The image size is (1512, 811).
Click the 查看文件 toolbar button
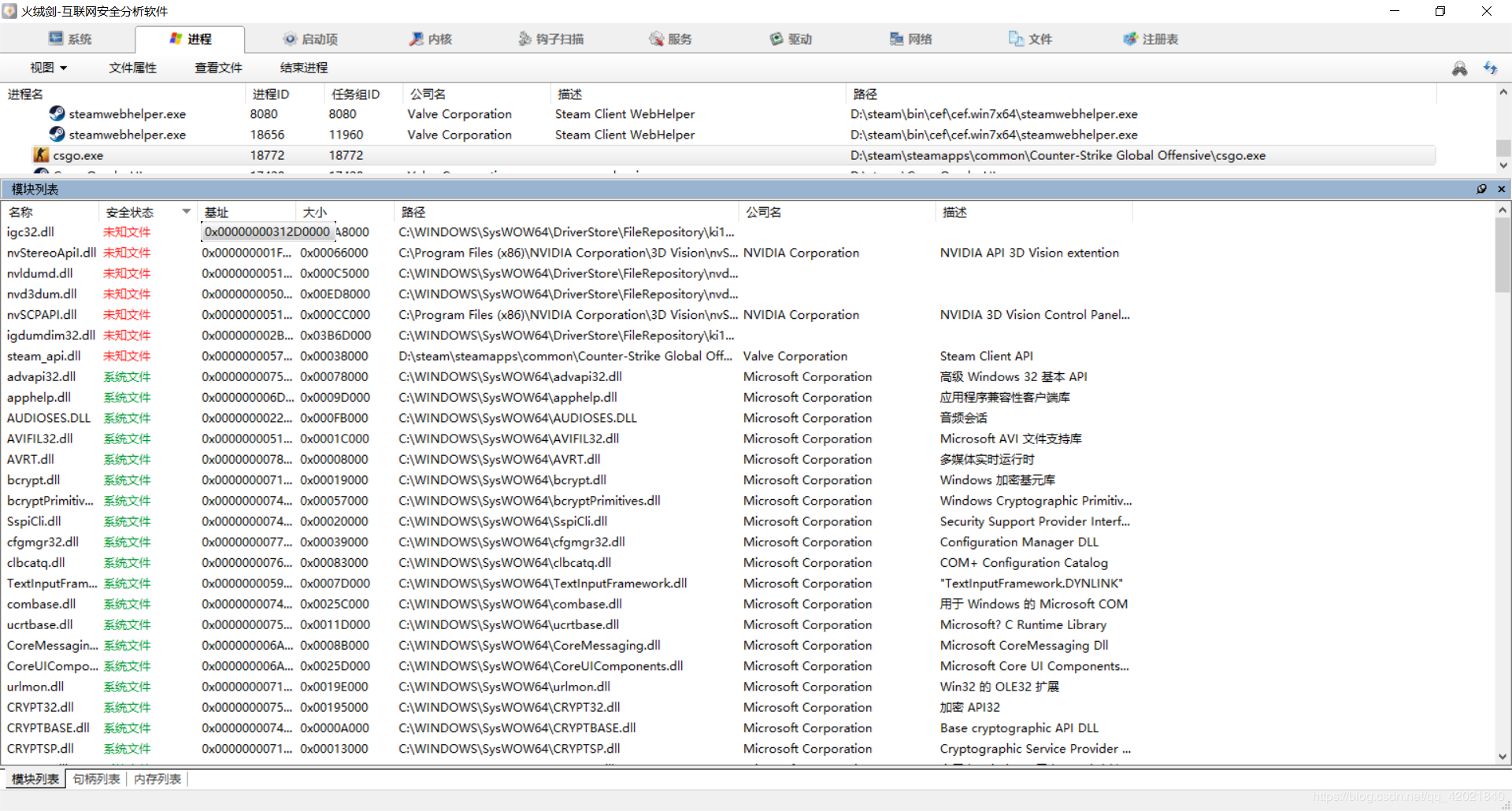pos(218,68)
